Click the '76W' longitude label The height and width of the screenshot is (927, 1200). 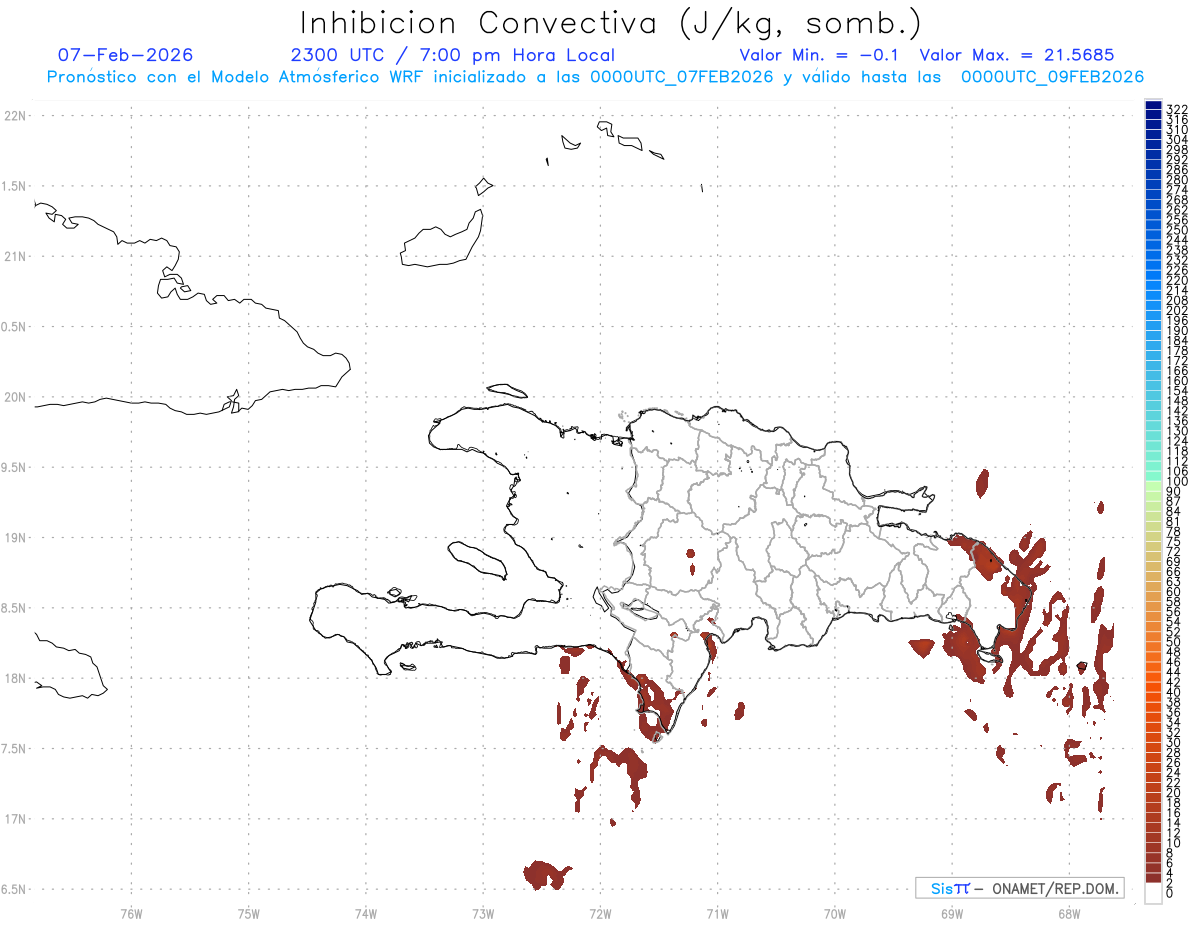coord(131,913)
